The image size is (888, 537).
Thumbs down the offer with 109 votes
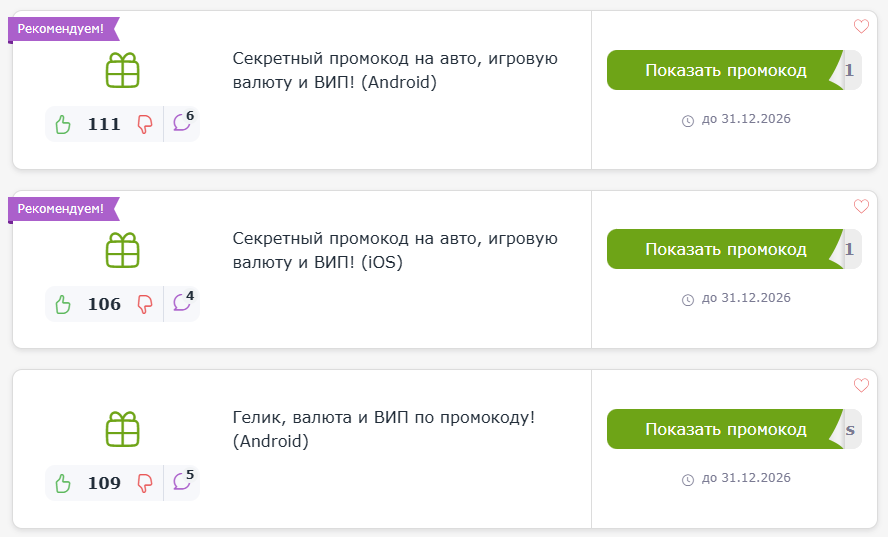tap(145, 483)
